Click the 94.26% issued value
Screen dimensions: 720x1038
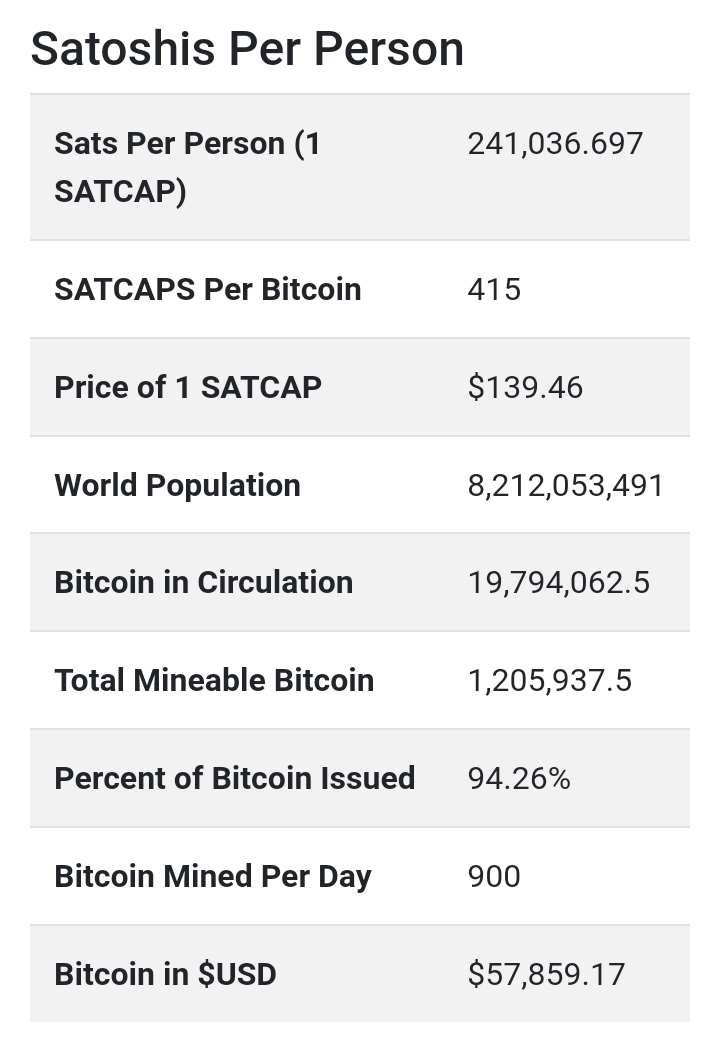tap(519, 778)
